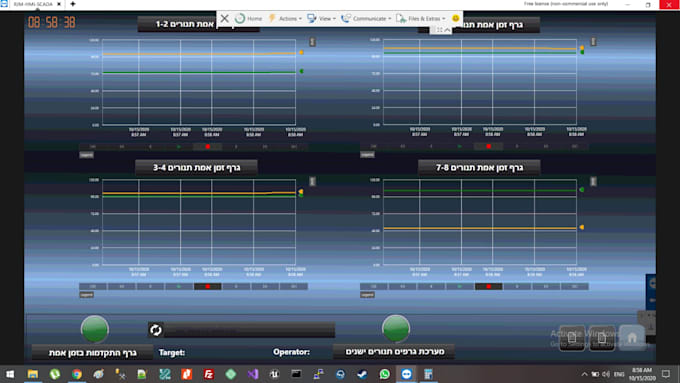Screen dimensions: 680x383
Task: Select the RJM-HMI-SCADA tab
Action: 33,4
